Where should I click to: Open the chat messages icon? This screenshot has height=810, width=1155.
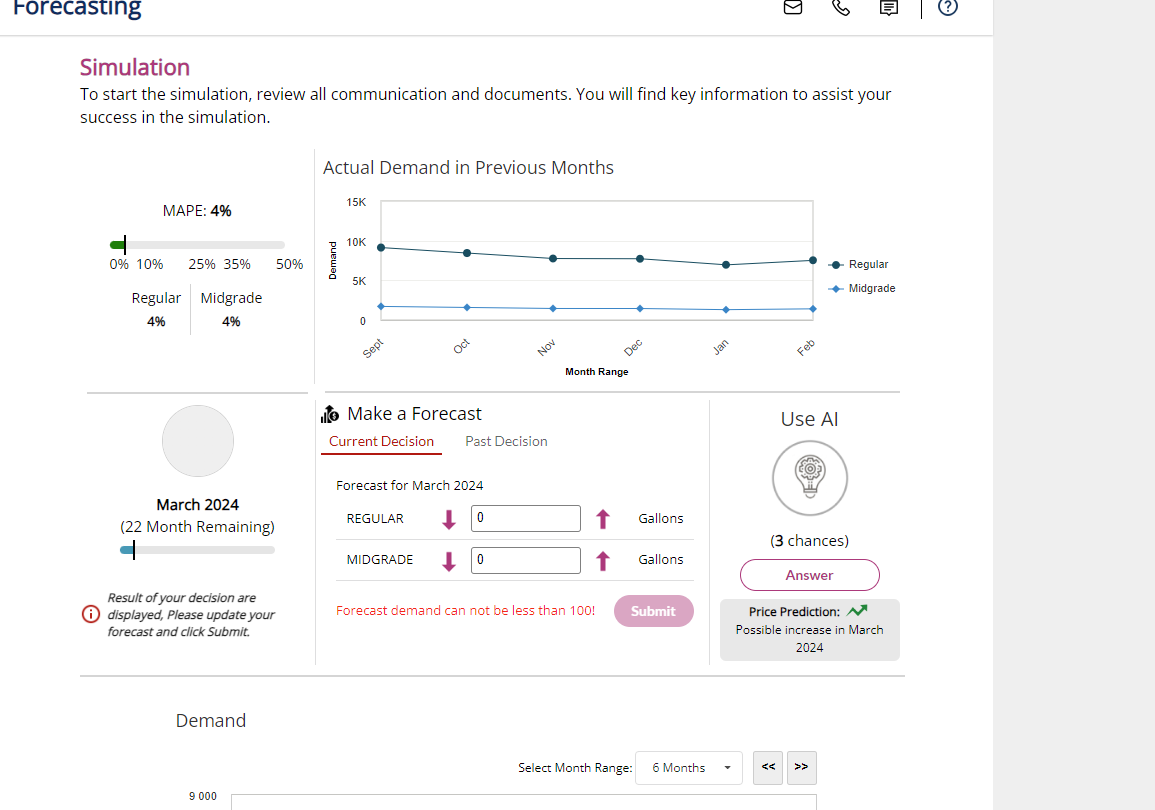pos(889,7)
